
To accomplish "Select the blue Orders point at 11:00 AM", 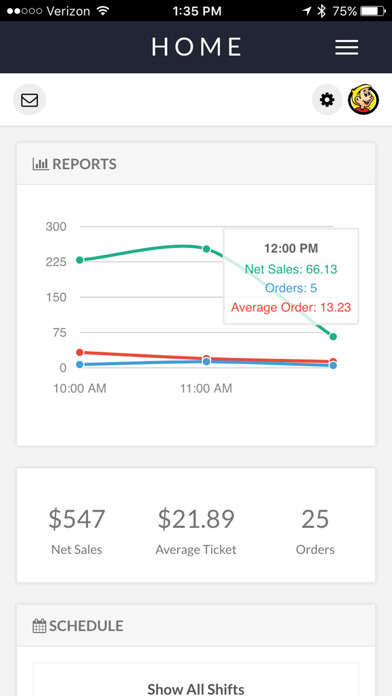I will tap(206, 362).
